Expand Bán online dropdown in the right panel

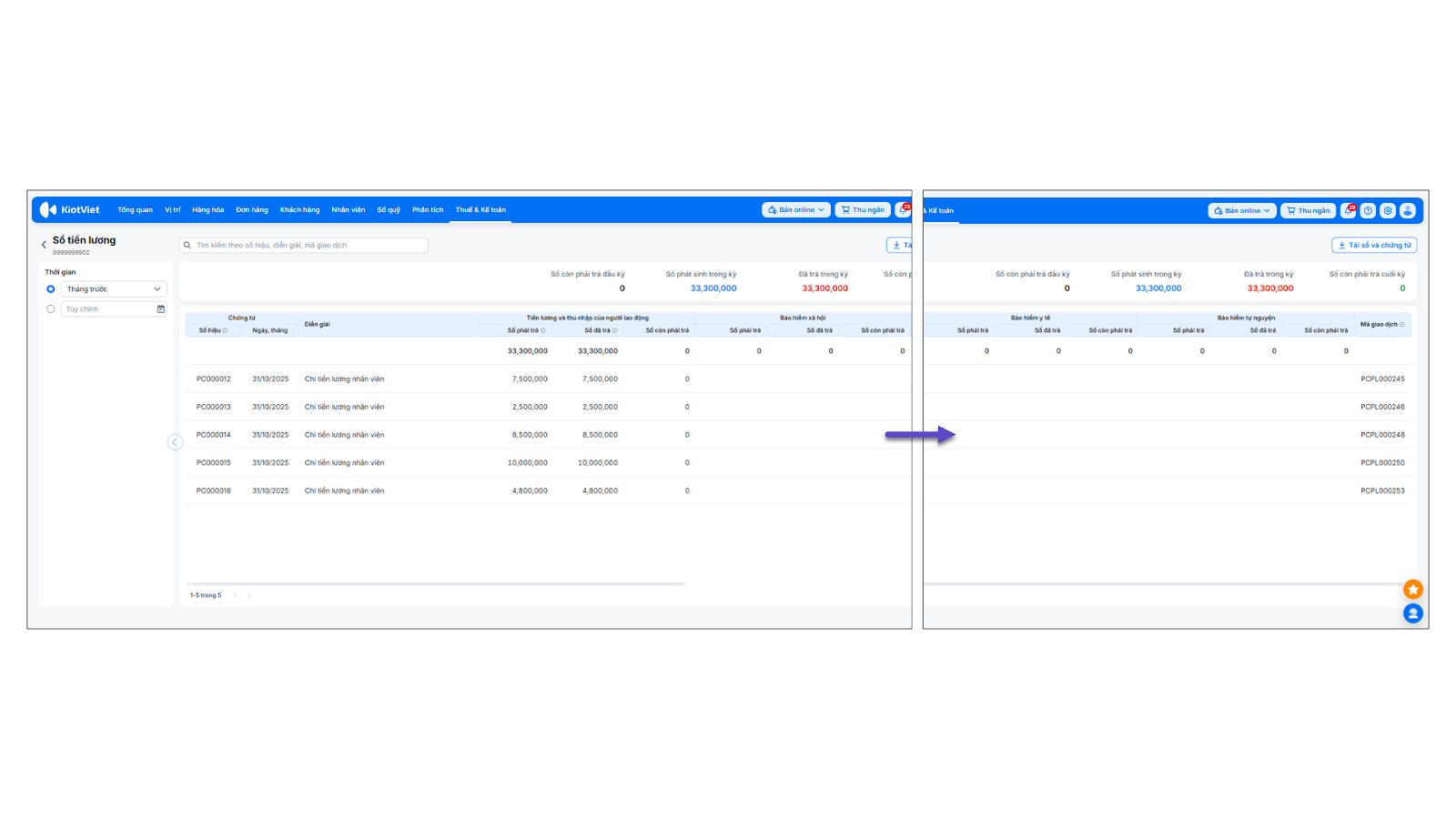click(1242, 210)
